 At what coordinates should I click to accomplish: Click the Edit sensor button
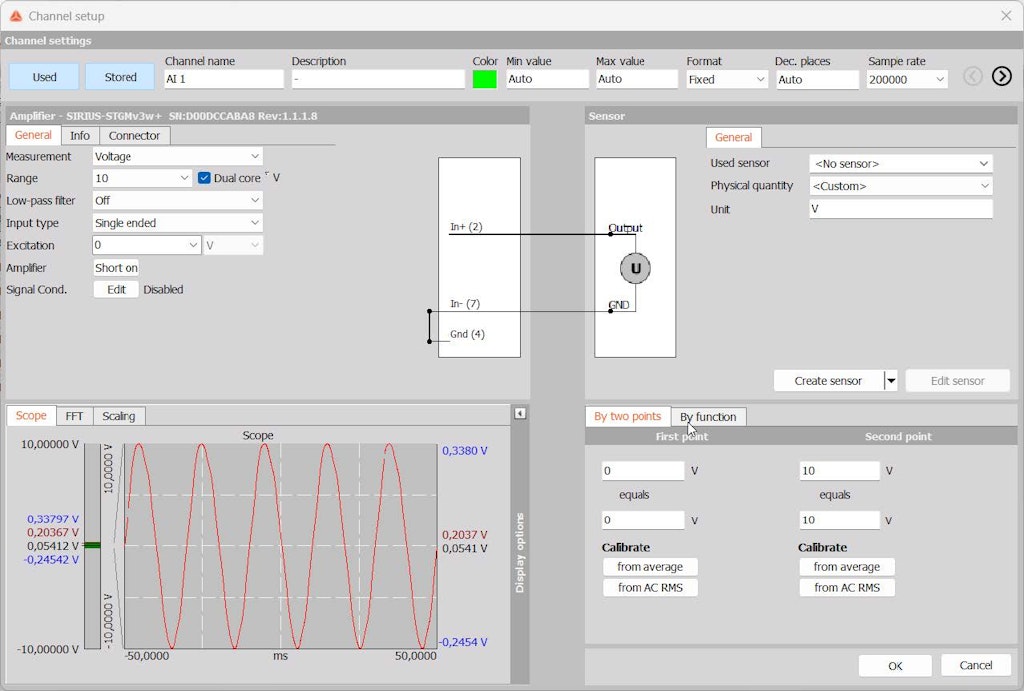(x=957, y=380)
